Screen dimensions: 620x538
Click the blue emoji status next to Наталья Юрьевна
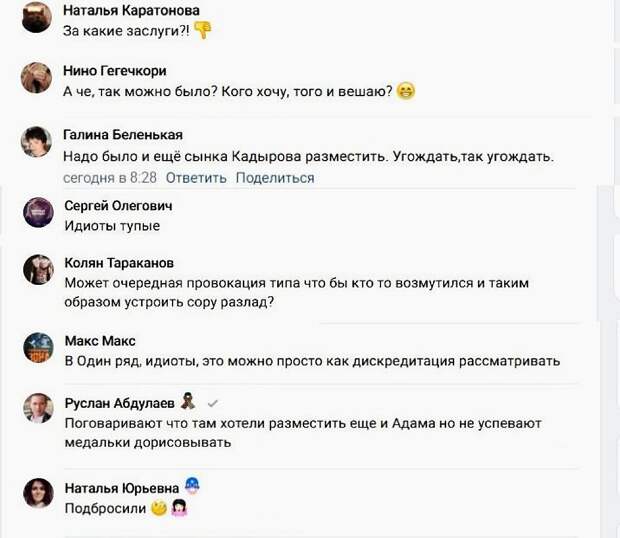point(193,486)
